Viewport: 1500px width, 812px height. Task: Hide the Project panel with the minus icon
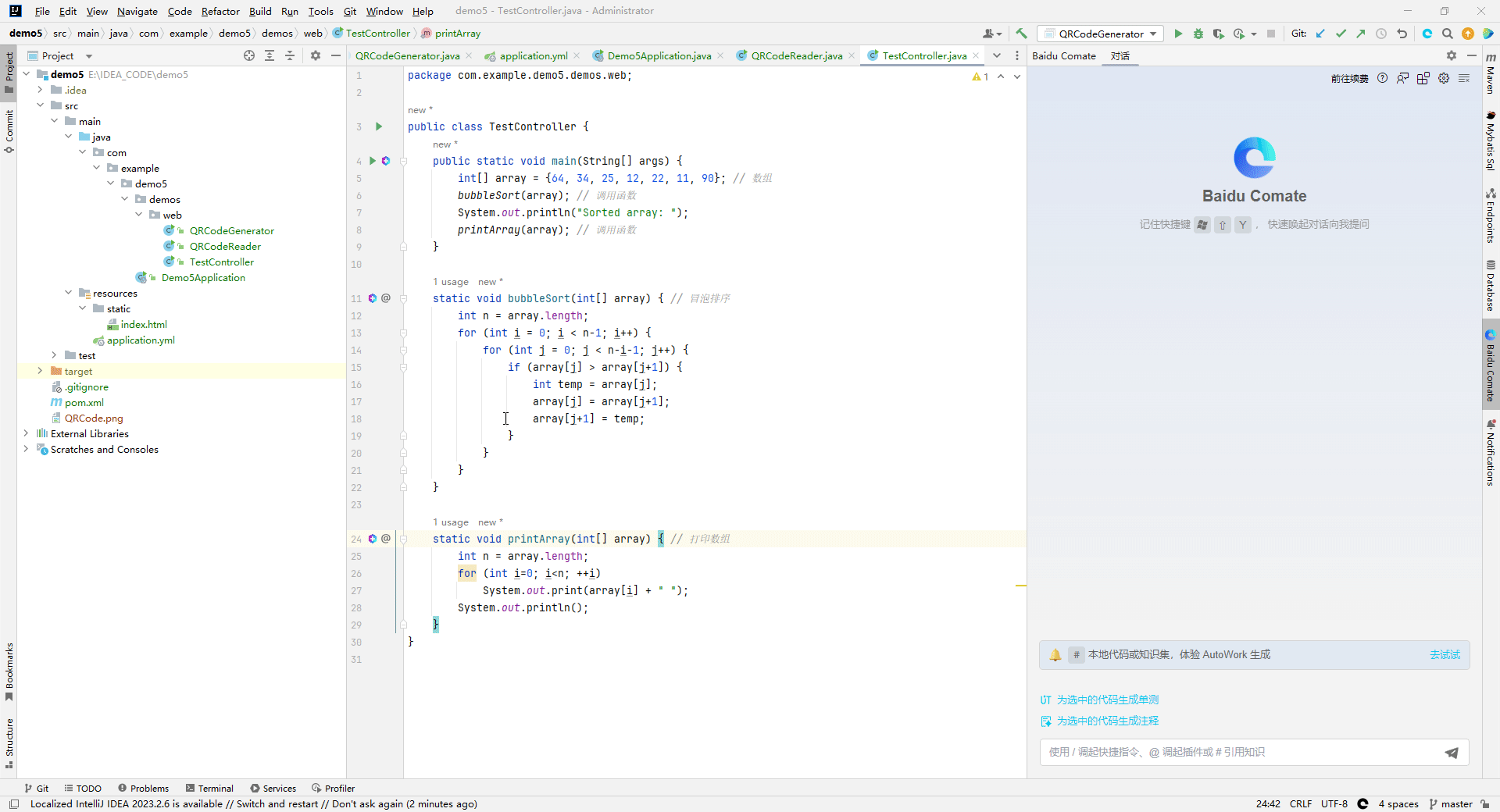point(336,55)
